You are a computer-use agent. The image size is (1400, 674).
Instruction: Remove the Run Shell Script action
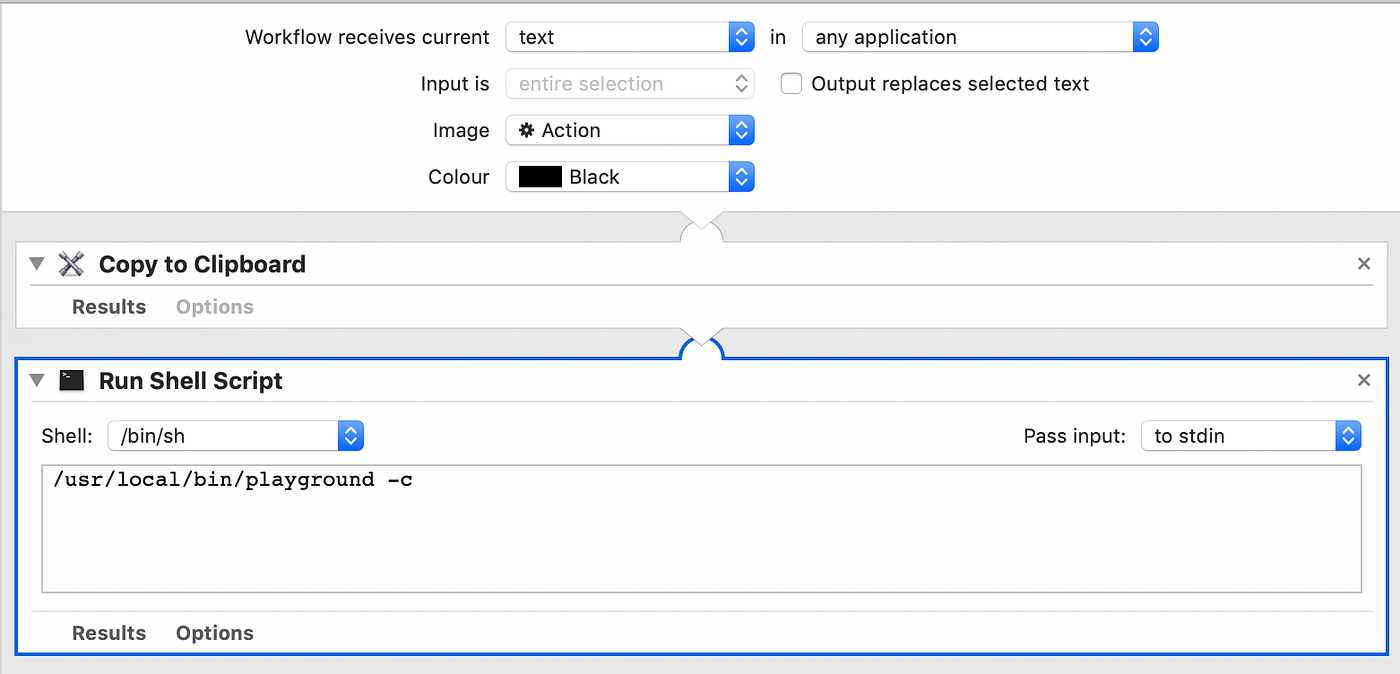point(1363,381)
